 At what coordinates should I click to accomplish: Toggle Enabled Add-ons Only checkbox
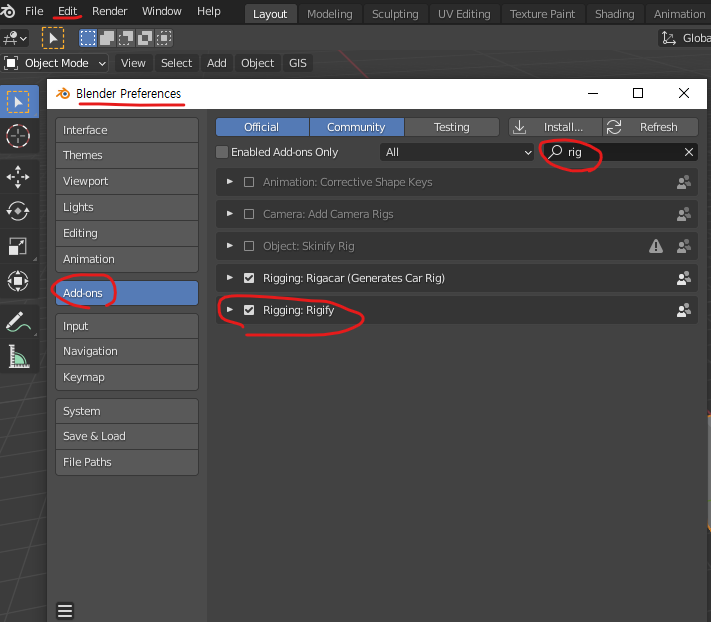point(222,152)
